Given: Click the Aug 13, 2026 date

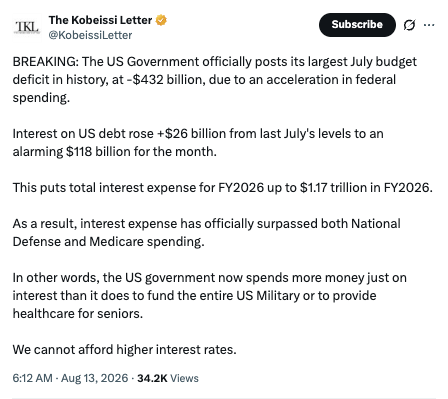Looking at the screenshot, I should (x=95, y=378).
